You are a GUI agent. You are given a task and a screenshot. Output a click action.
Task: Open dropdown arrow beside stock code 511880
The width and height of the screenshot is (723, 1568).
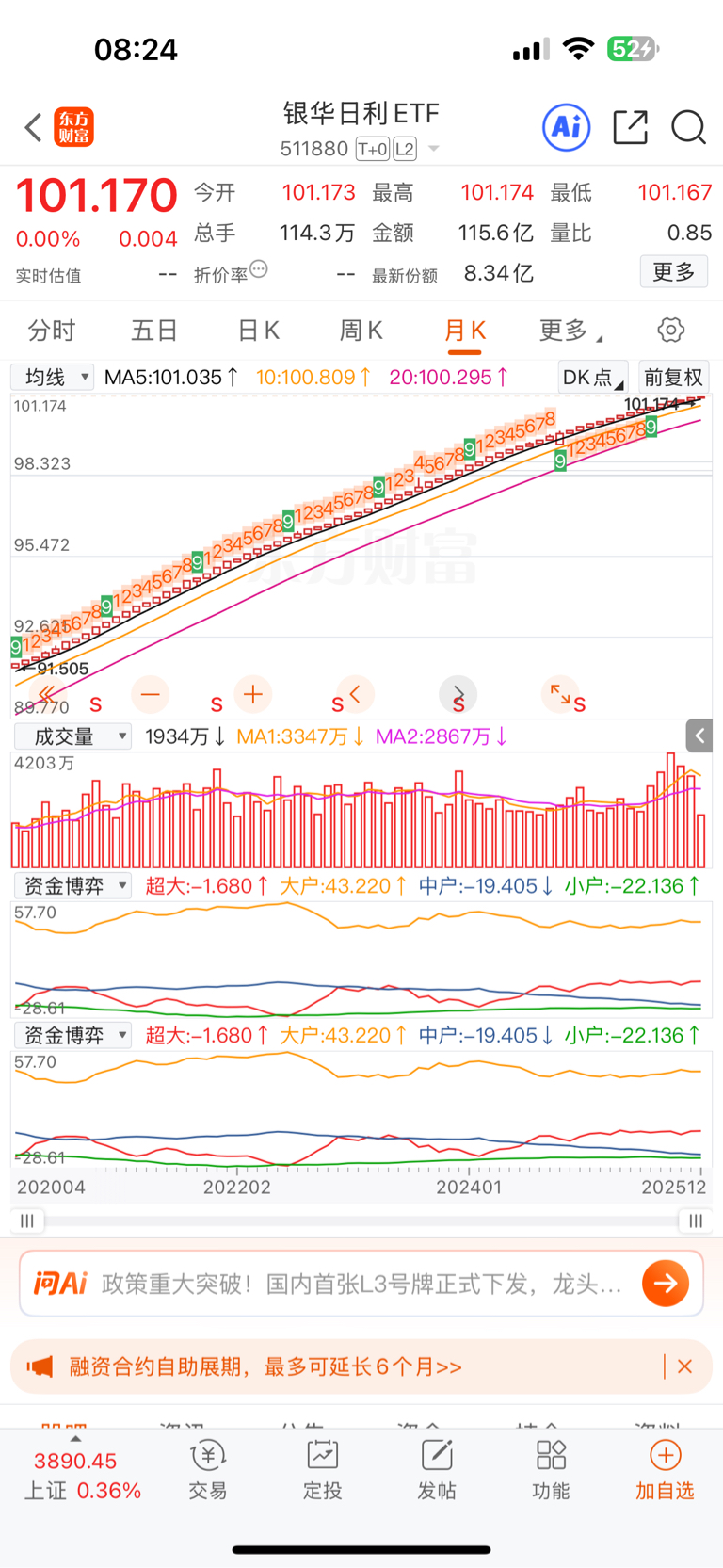click(x=434, y=149)
